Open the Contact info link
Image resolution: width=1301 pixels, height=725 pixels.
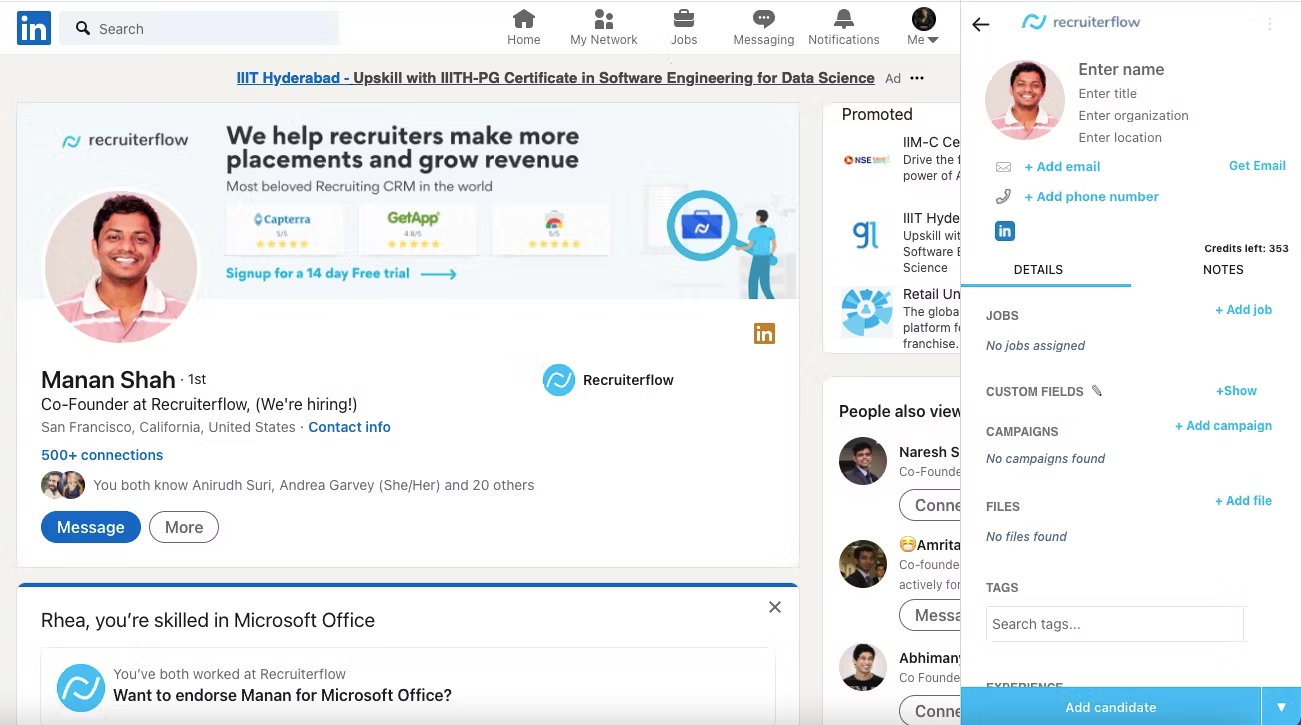click(x=349, y=427)
